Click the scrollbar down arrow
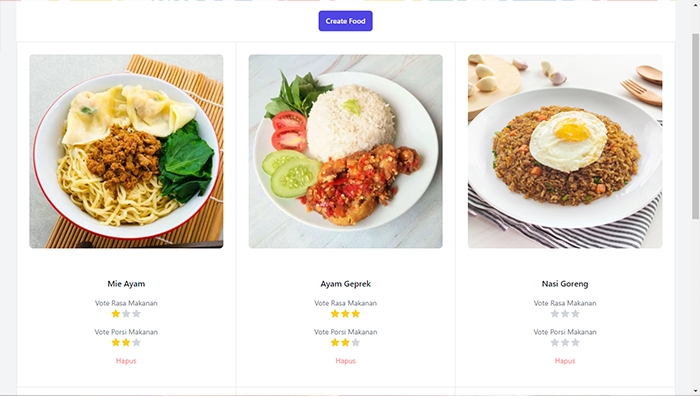 [x=696, y=392]
